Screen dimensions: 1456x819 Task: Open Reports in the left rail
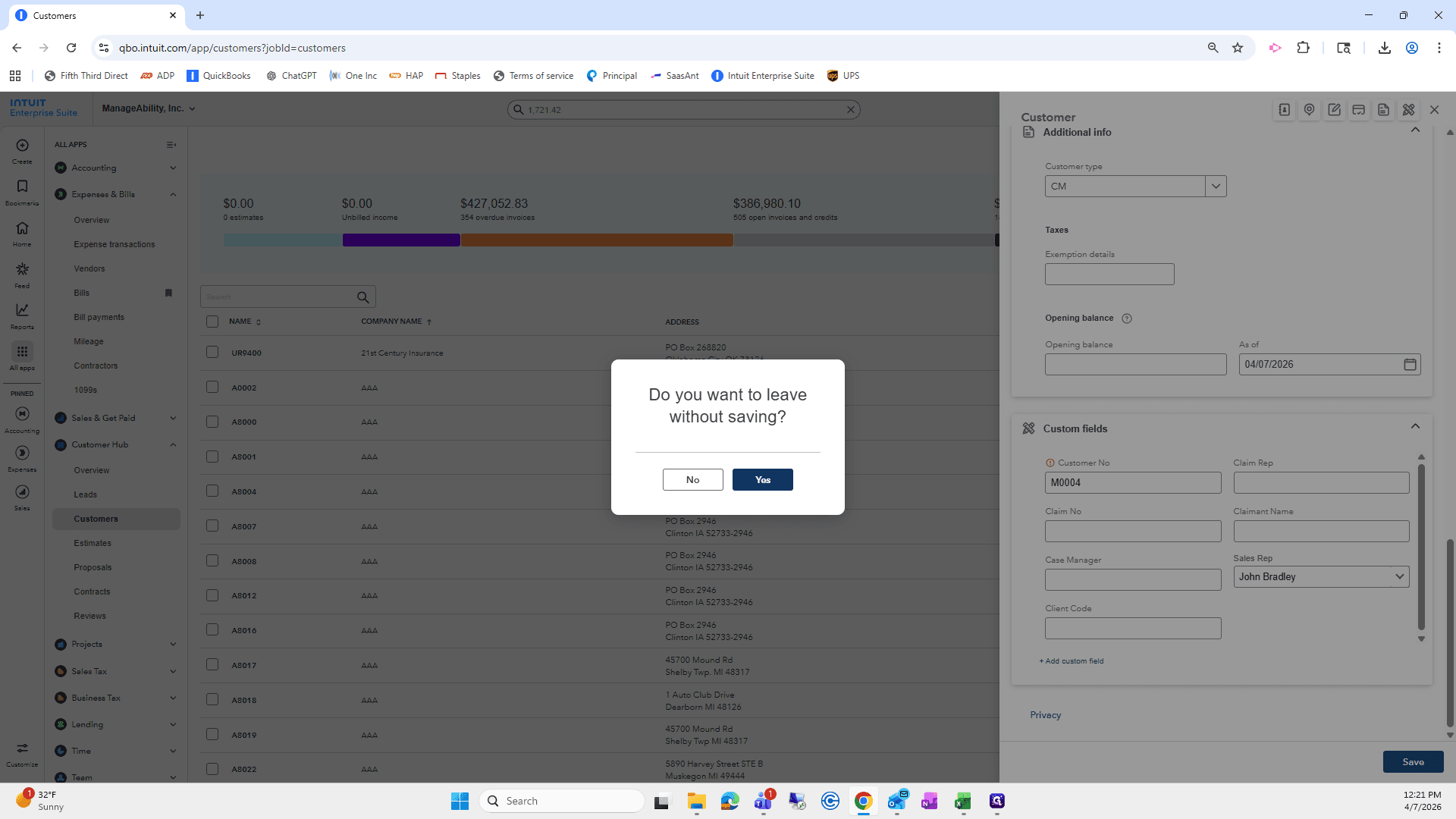click(22, 310)
